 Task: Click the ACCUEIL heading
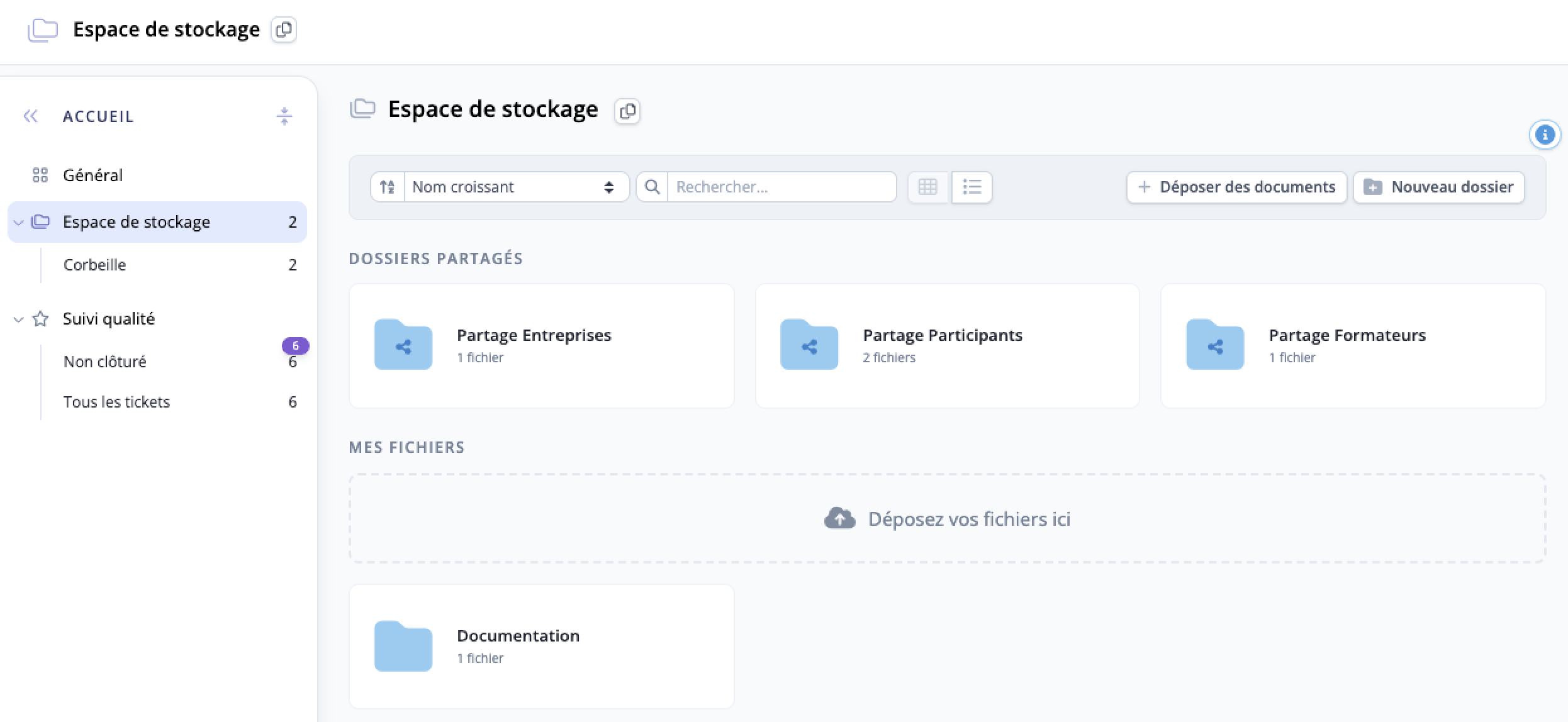pos(99,116)
